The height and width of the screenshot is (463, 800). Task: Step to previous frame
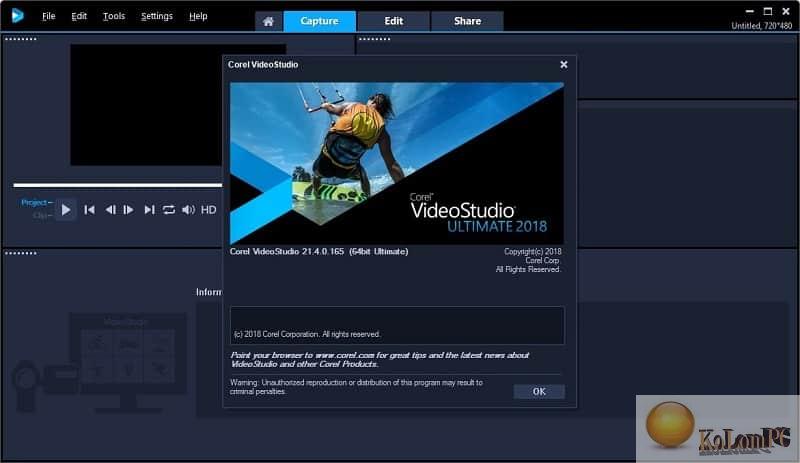pos(110,210)
